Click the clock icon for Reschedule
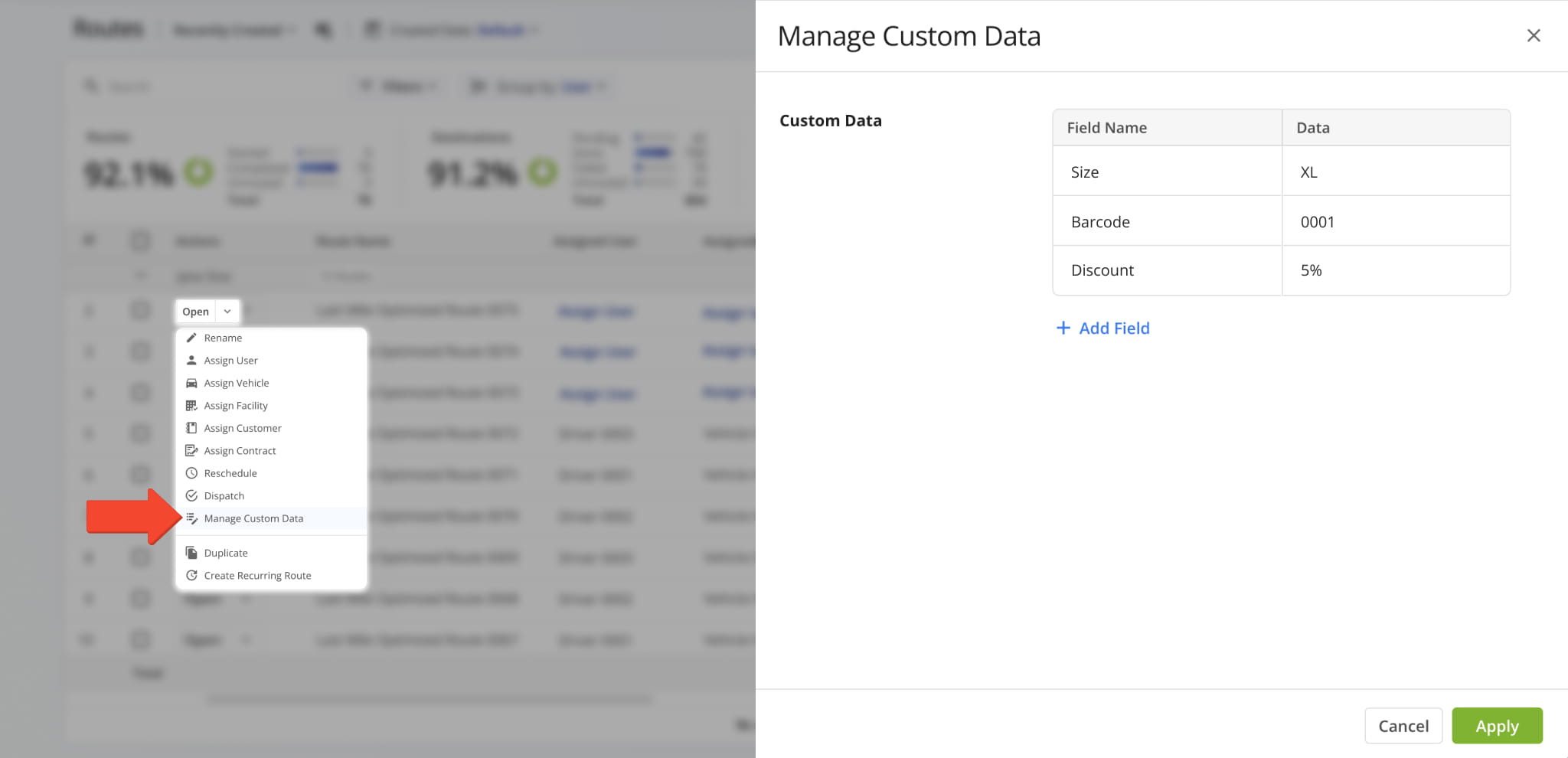The width and height of the screenshot is (1568, 758). pos(191,473)
